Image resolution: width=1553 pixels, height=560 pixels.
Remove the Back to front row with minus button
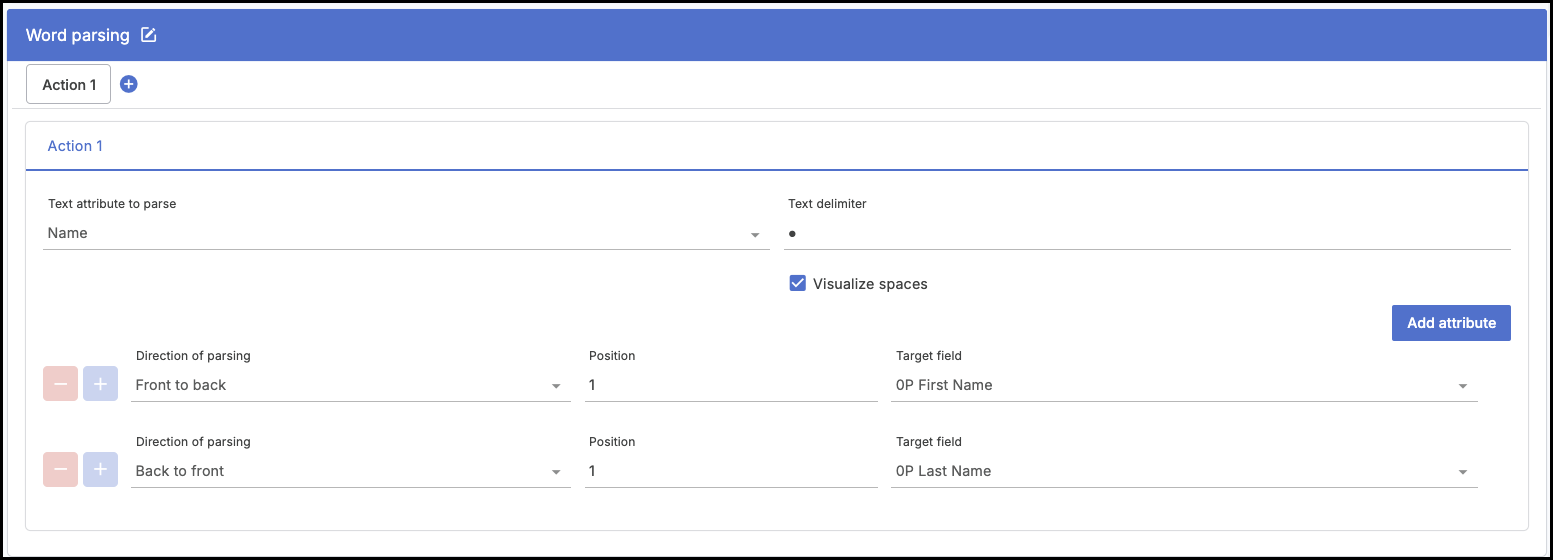coord(60,471)
